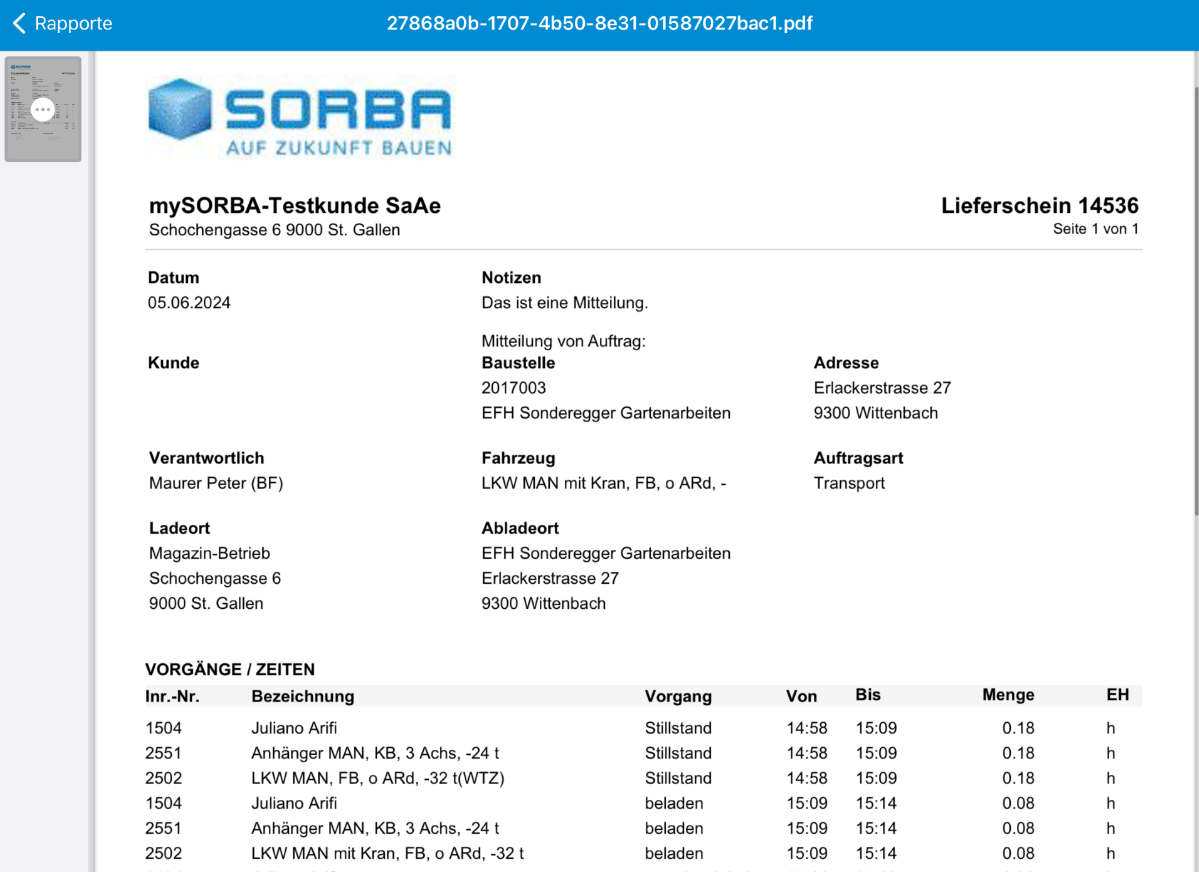Select the date '05.06.2024'
Viewport: 1199px width, 872px height.
189,303
